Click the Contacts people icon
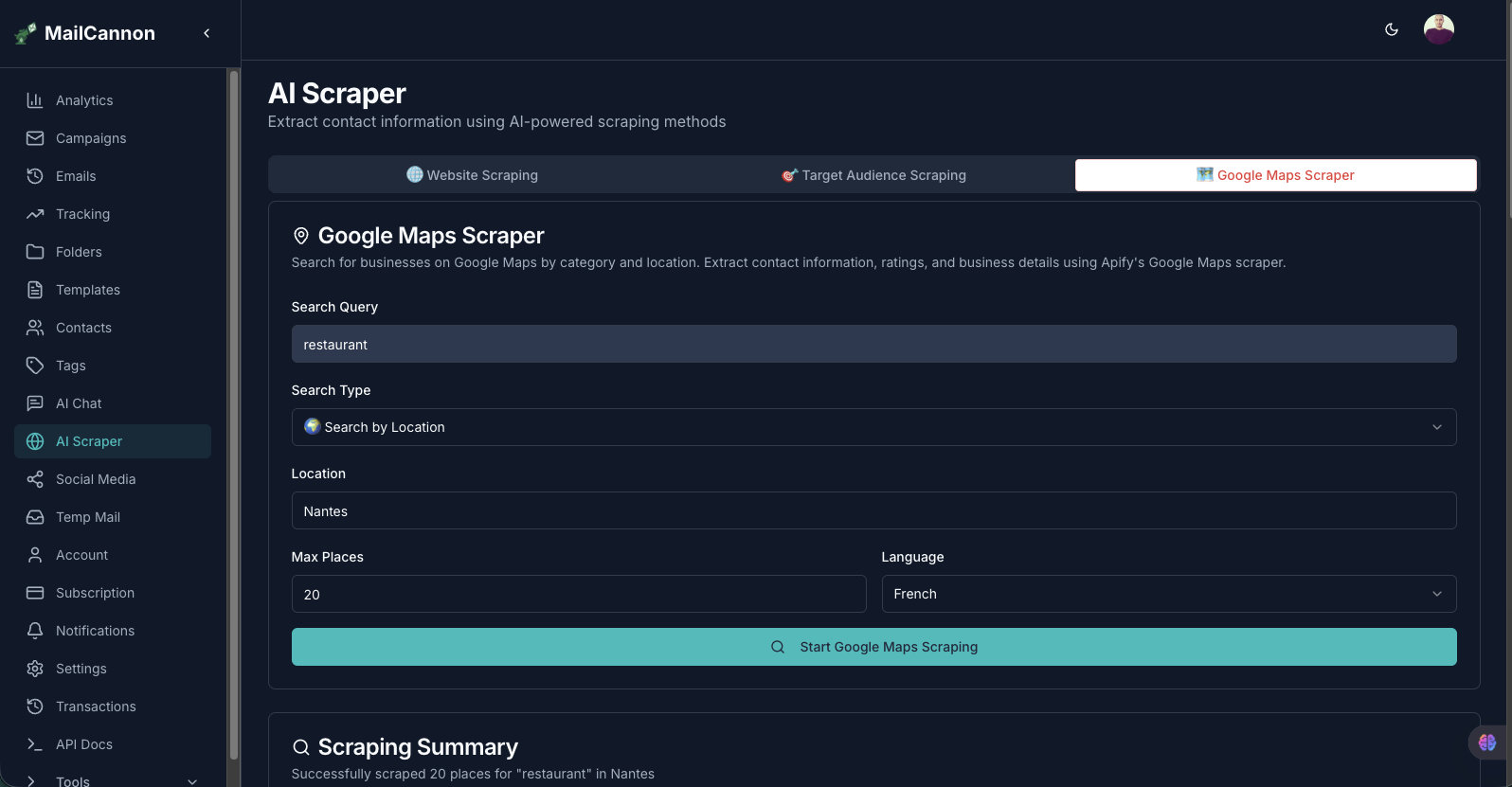Viewport: 1512px width, 787px height. [x=35, y=328]
